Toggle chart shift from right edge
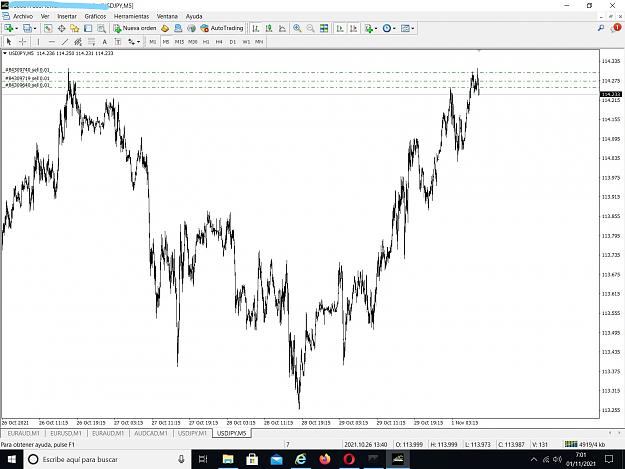This screenshot has width=625, height=469. 353,28
